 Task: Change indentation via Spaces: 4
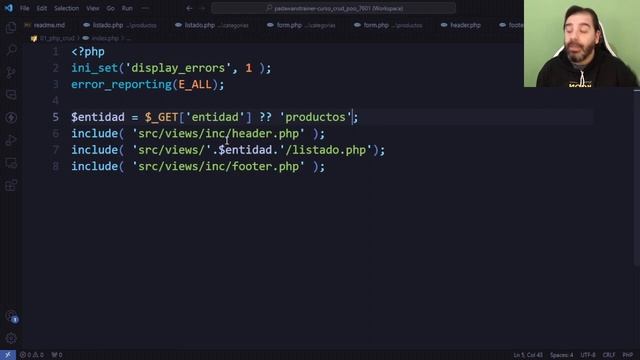point(561,355)
